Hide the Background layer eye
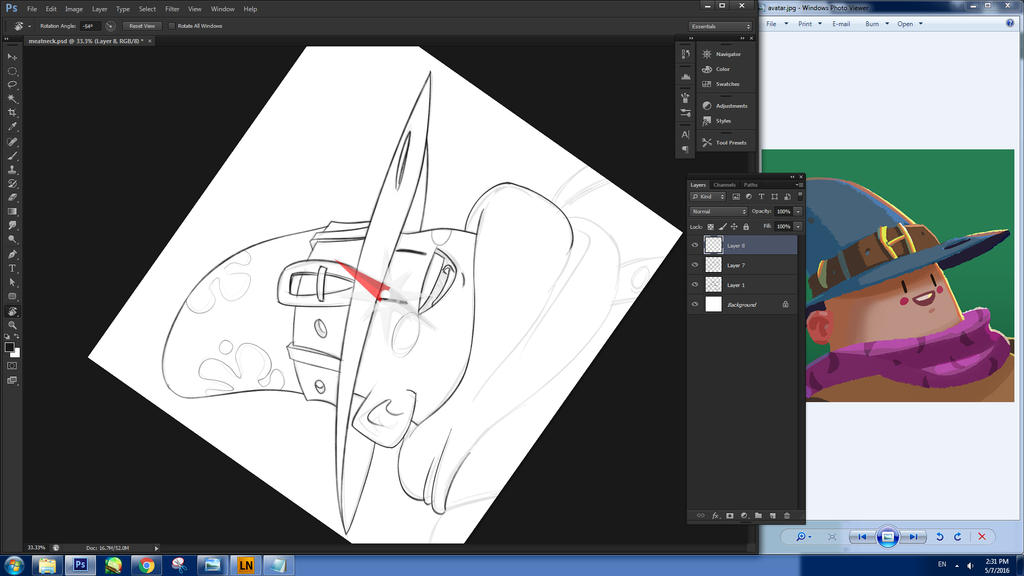This screenshot has height=576, width=1024. click(x=695, y=304)
